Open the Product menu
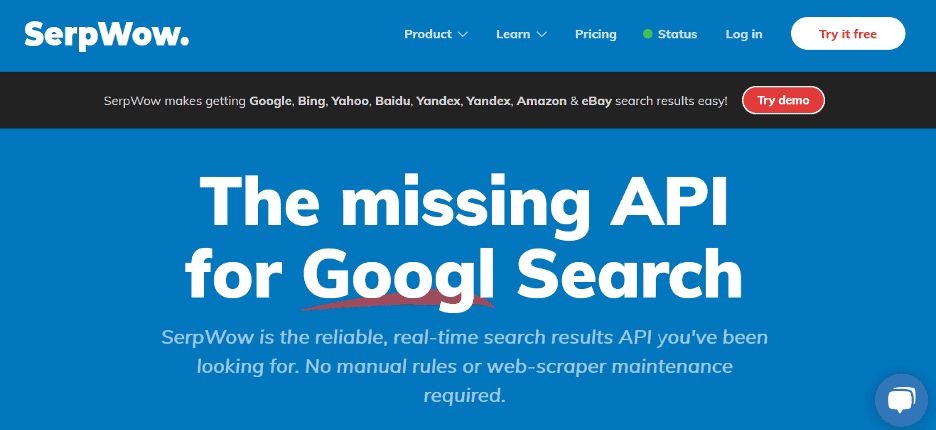 pos(428,34)
